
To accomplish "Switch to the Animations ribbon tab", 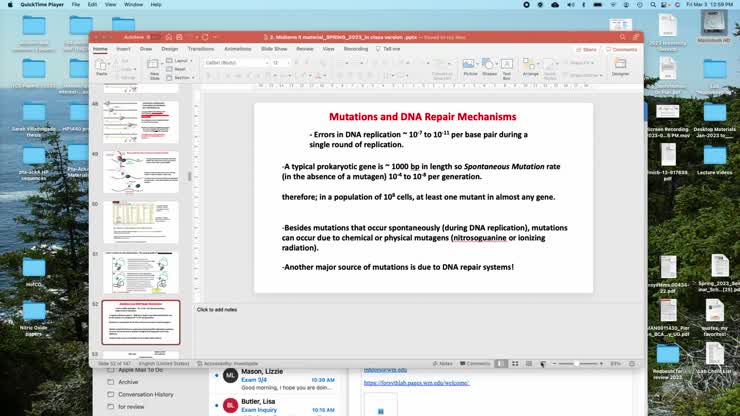I will pos(238,48).
